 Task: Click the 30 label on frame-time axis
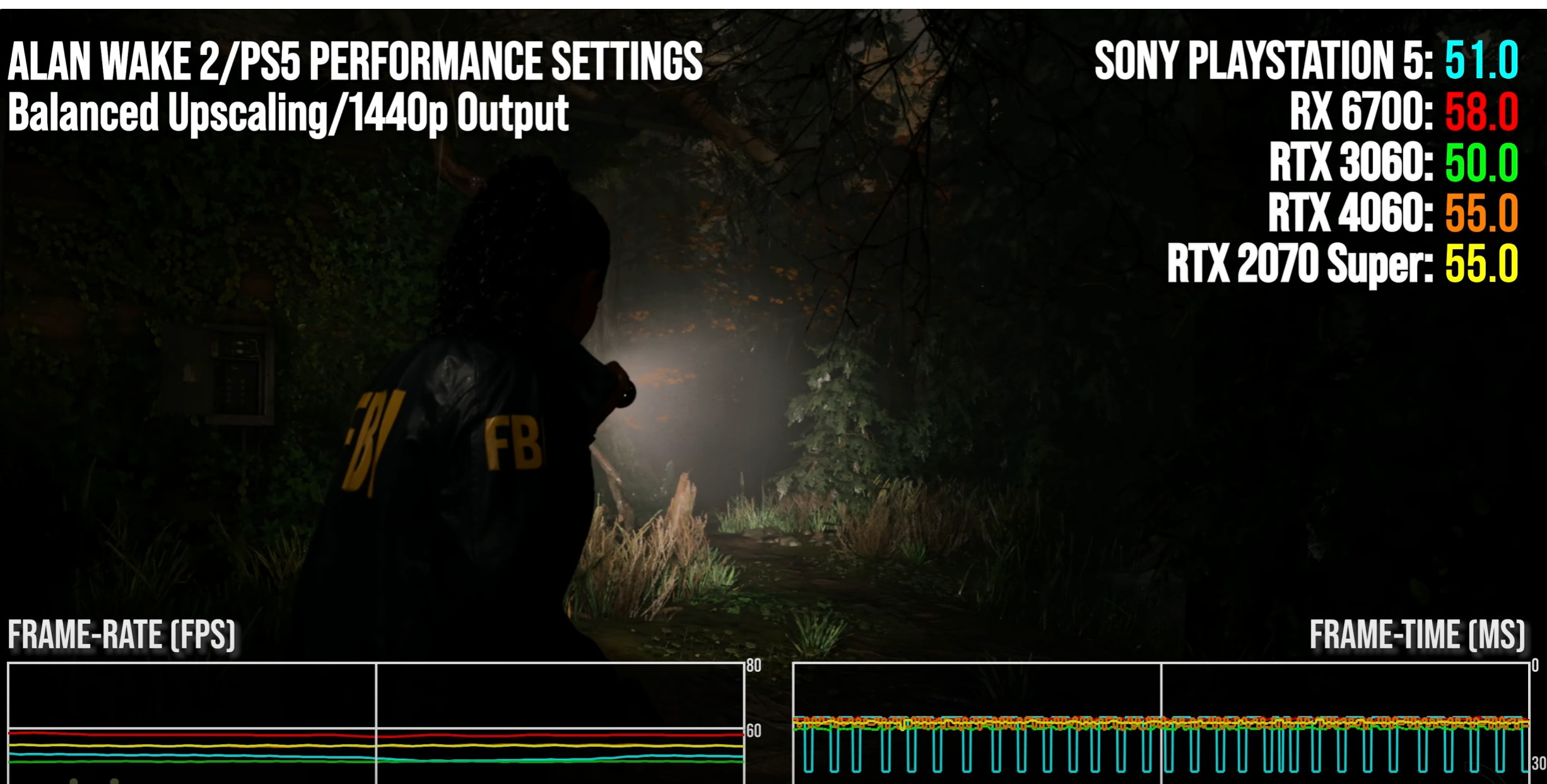click(x=1538, y=763)
